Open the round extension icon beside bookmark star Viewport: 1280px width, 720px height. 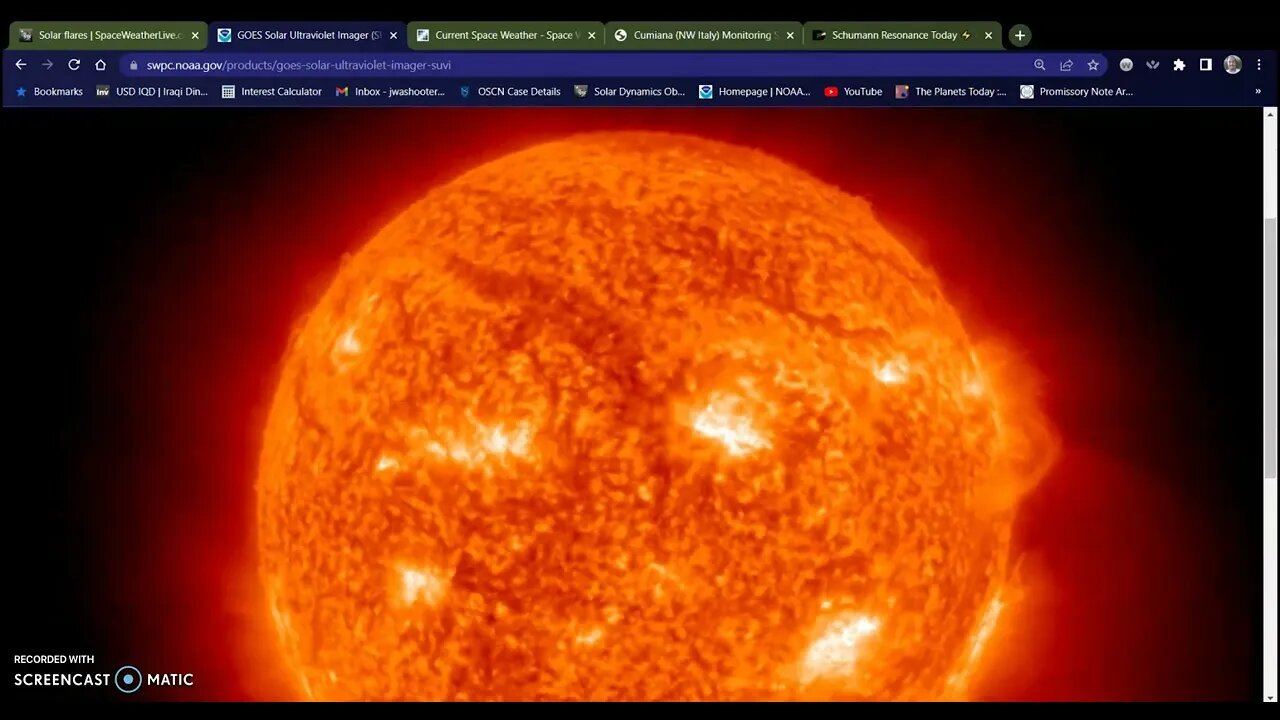[1126, 65]
